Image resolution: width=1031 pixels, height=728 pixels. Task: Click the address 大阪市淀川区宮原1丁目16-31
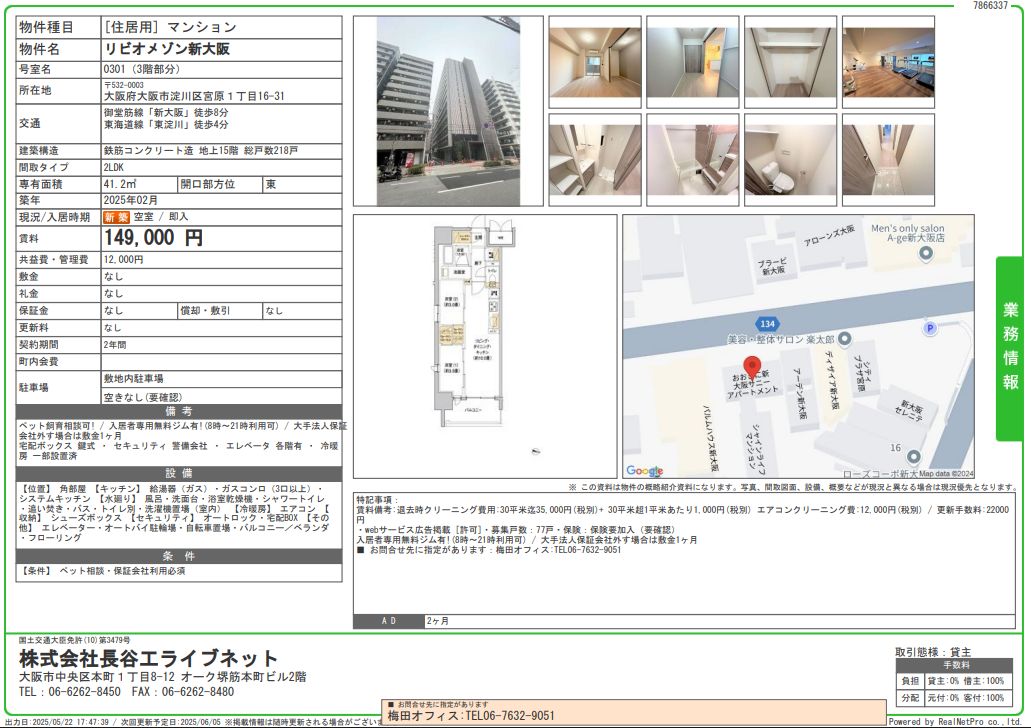tap(194, 96)
